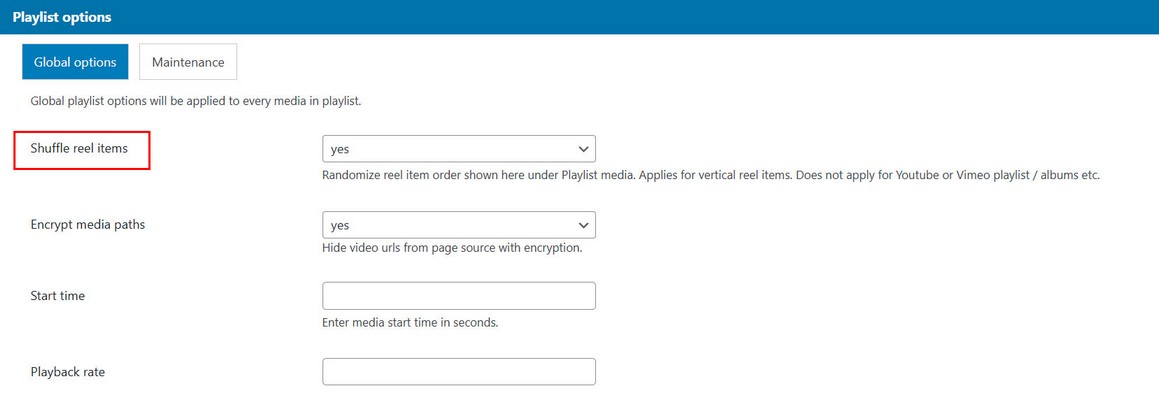Select the Start time label

[58, 296]
